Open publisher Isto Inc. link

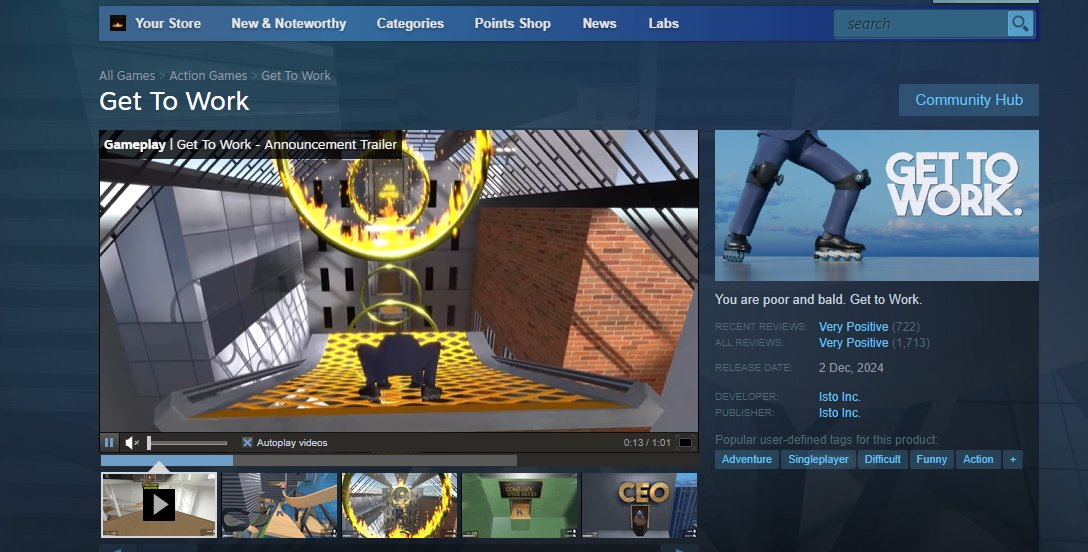840,413
